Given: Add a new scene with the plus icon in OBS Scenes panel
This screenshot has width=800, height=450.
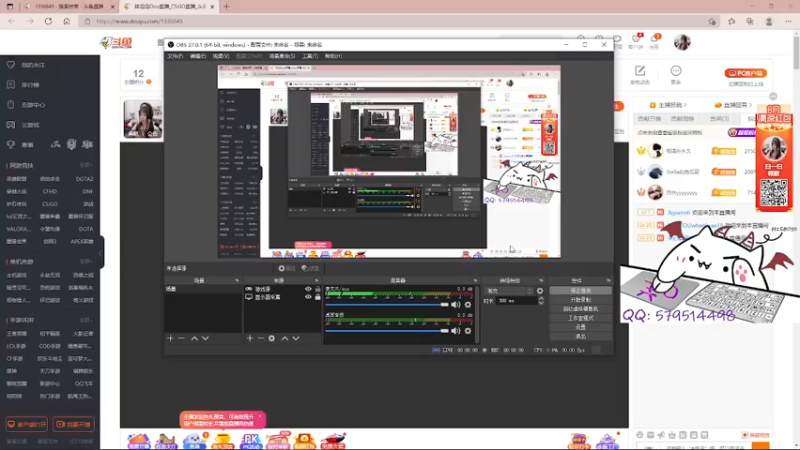Looking at the screenshot, I should (170, 338).
